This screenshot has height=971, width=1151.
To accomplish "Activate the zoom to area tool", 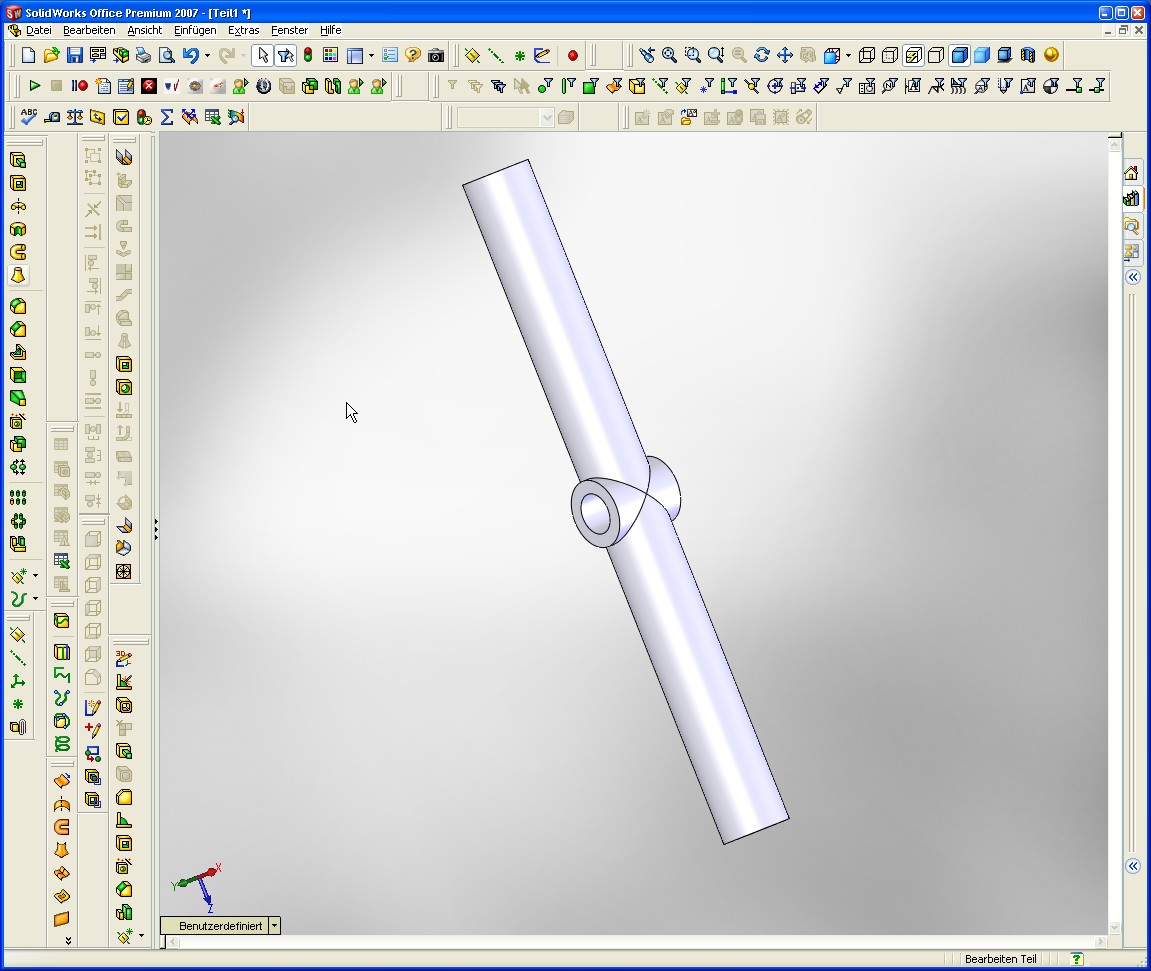I will click(x=692, y=55).
